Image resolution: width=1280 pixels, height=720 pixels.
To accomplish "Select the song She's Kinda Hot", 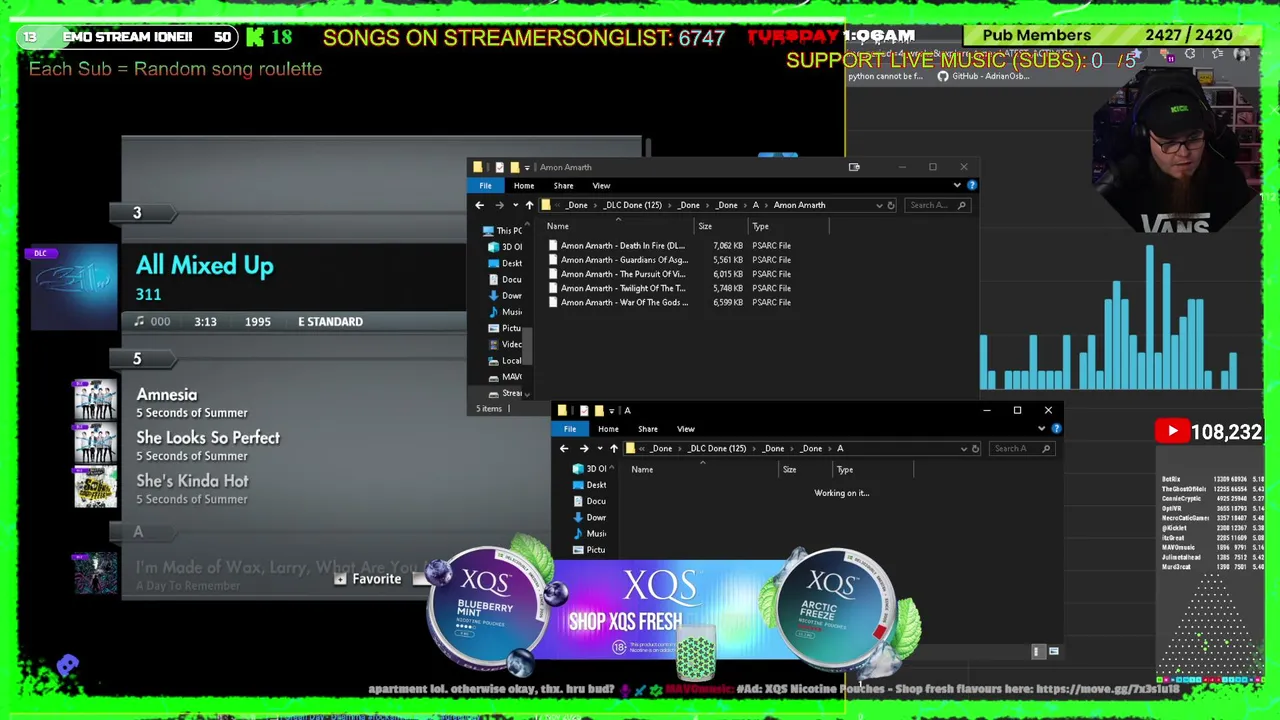I will coord(192,481).
